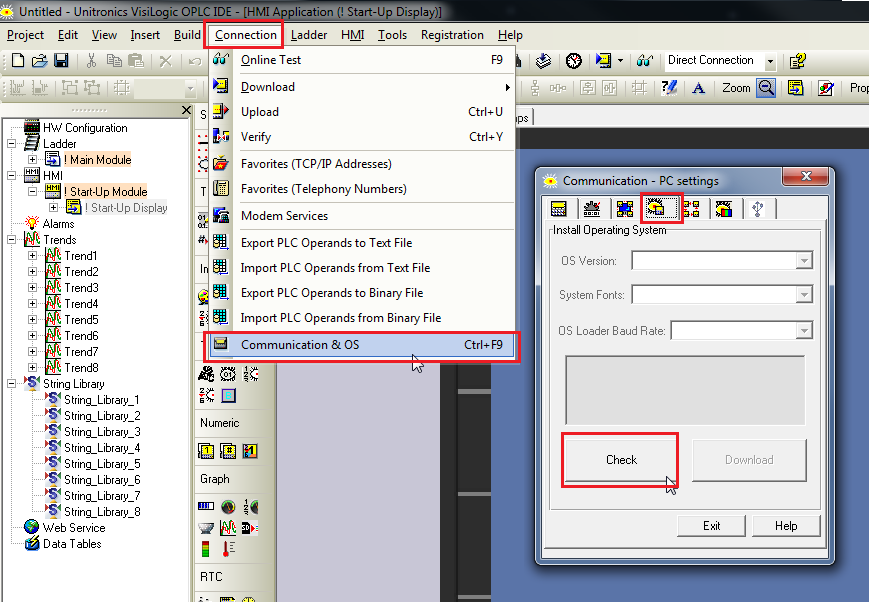Select String_Library_7 in the tree
The width and height of the screenshot is (869, 602).
pyautogui.click(x=102, y=496)
